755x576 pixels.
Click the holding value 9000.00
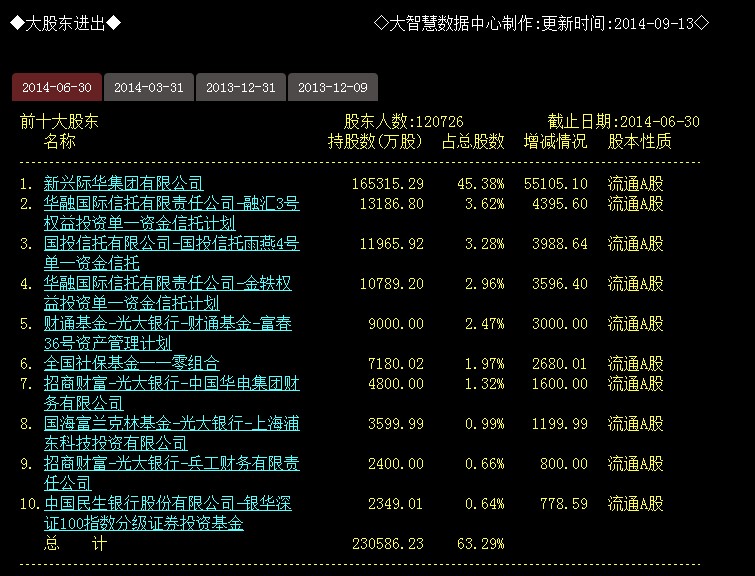[396, 324]
